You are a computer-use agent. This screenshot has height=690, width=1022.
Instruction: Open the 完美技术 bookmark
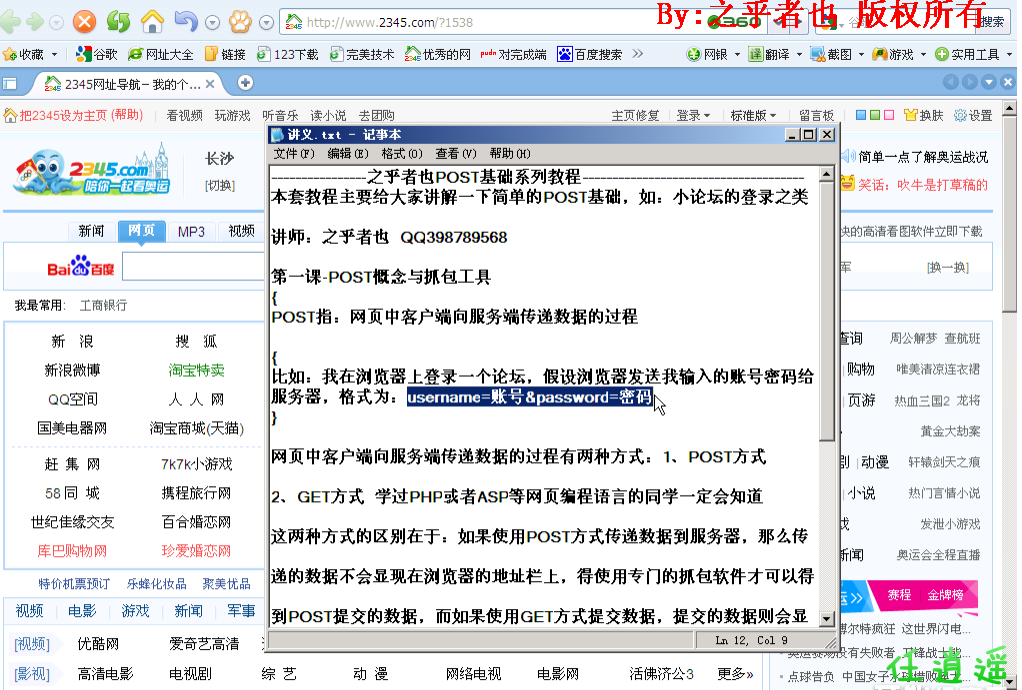coord(362,55)
